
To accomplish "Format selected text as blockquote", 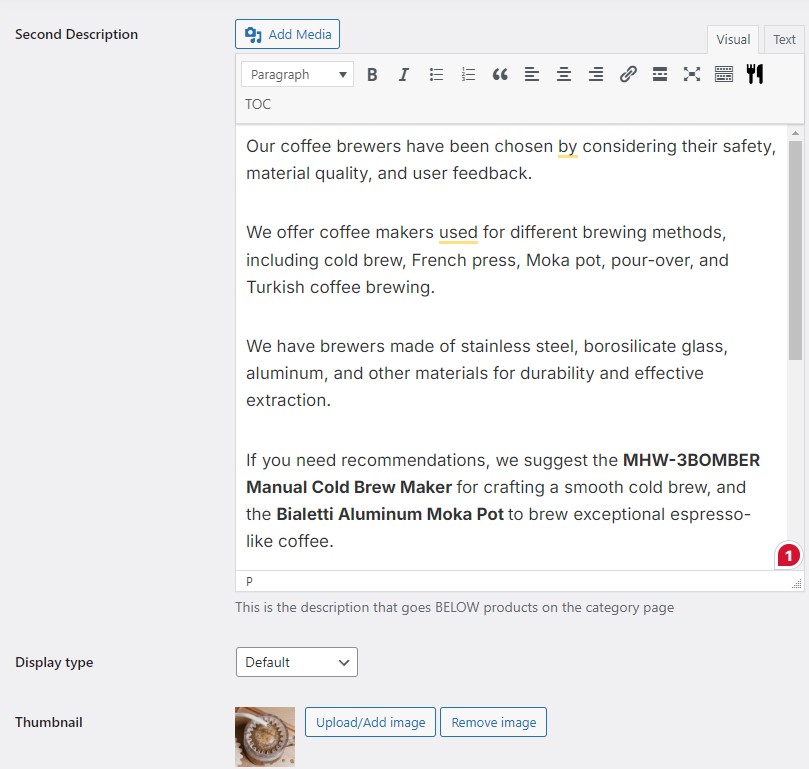I will point(500,74).
